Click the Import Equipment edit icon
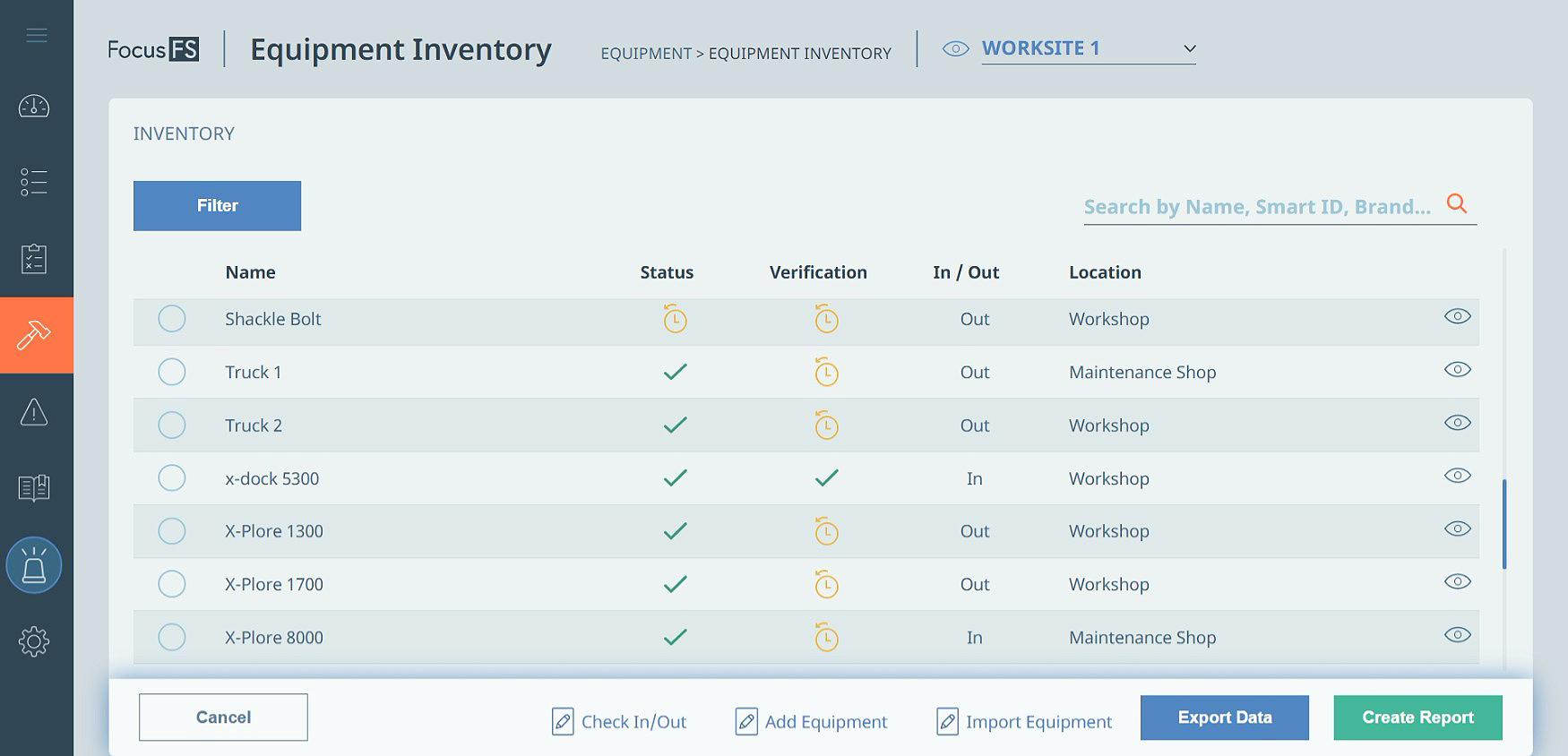 pos(947,721)
